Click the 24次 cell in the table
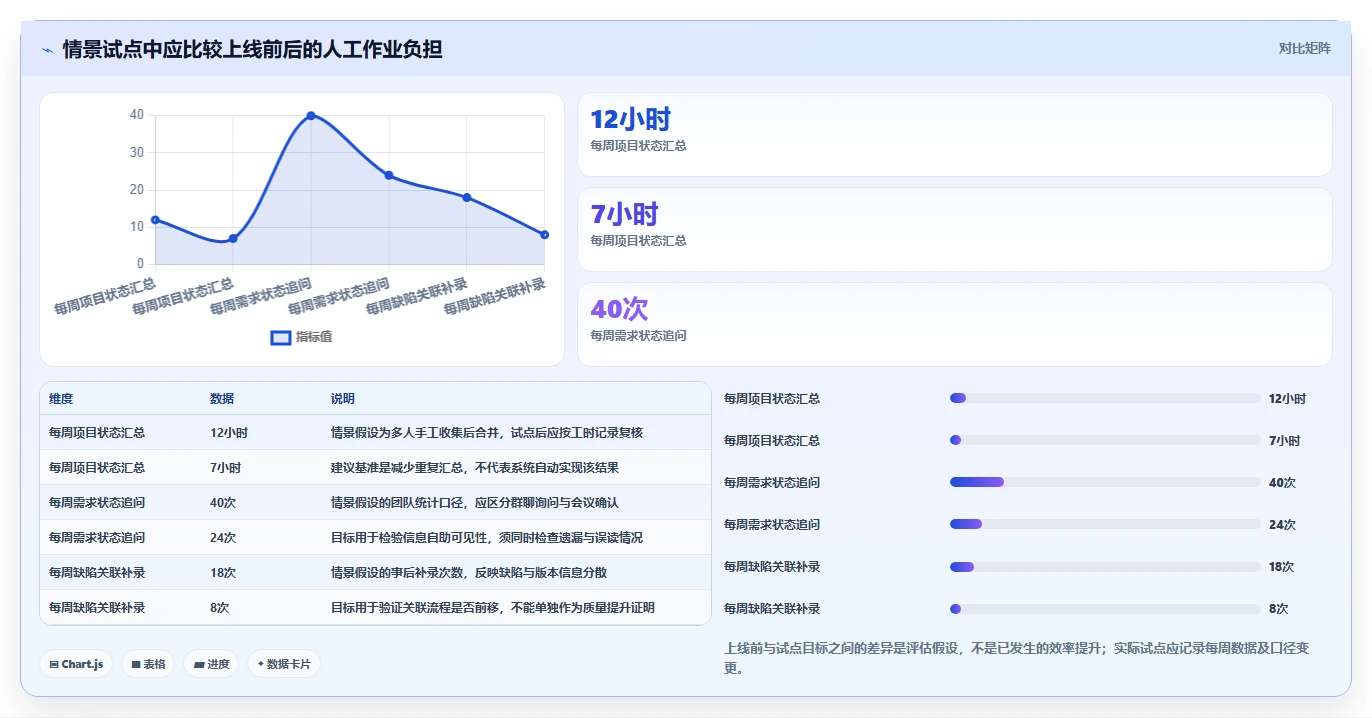Screen dimensions: 1372x718 [223, 538]
